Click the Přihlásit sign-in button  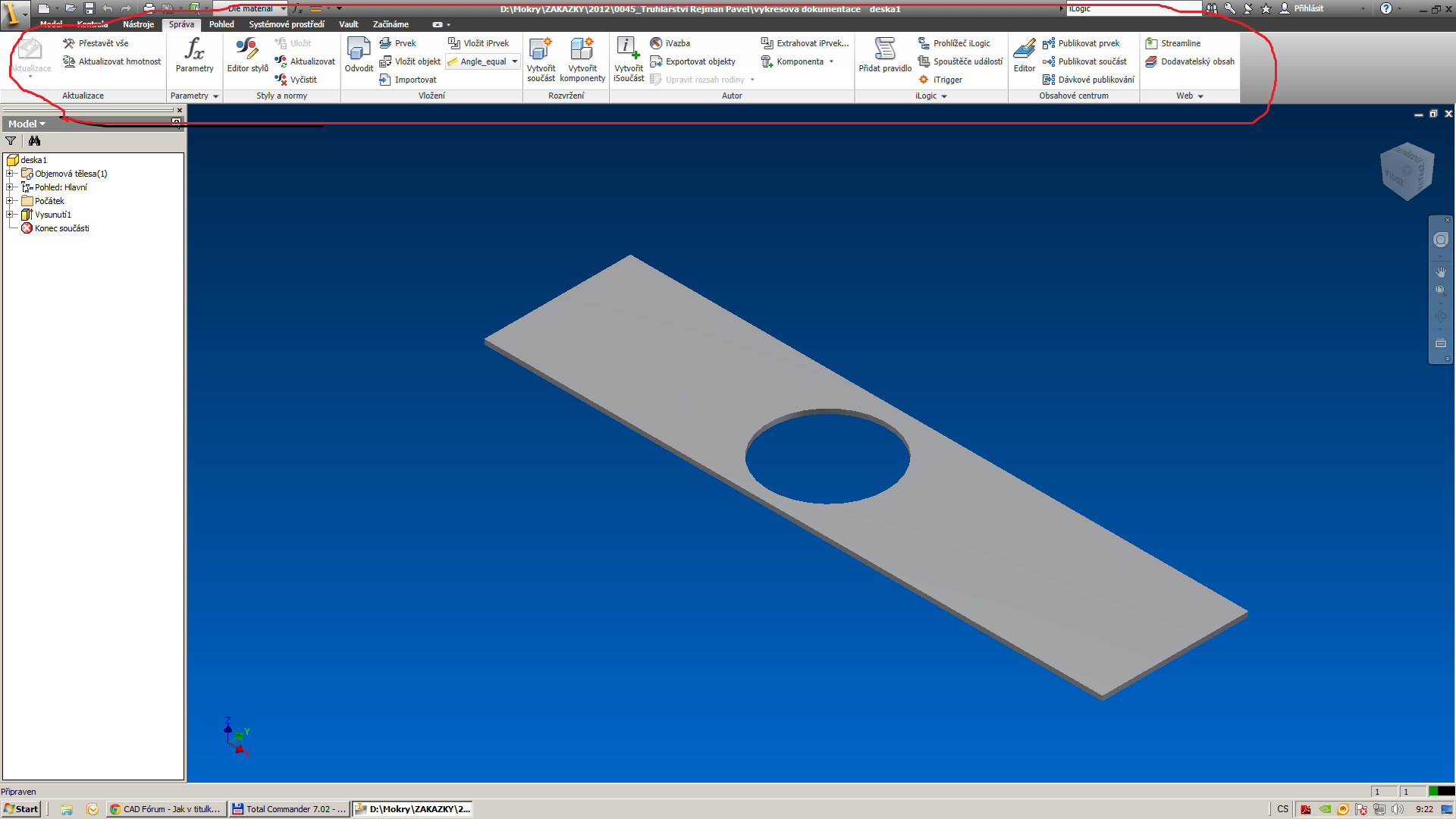pos(1301,8)
